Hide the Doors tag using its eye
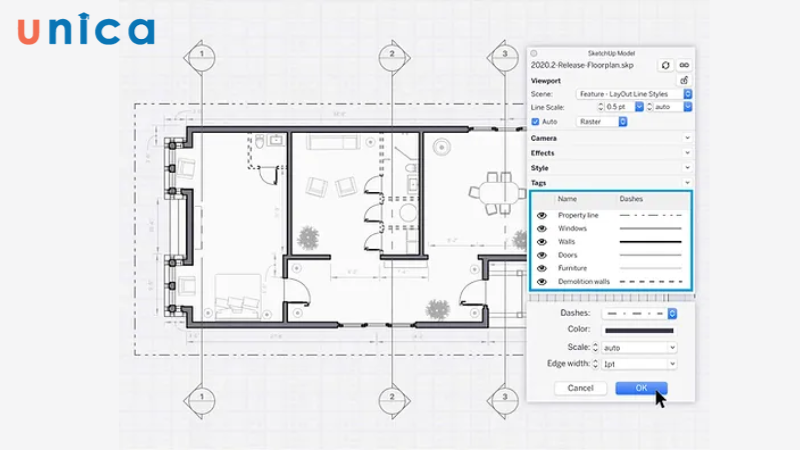This screenshot has width=800, height=450. (x=542, y=255)
